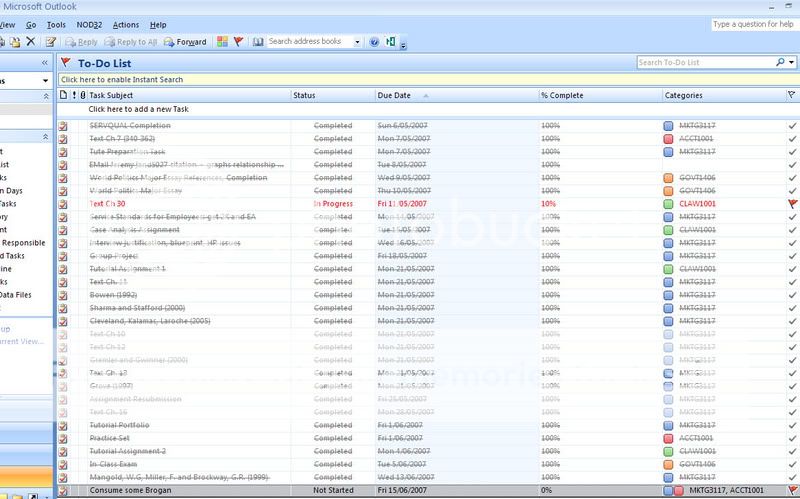Sort by the Icon column header
The height and width of the screenshot is (499, 800).
click(63, 95)
